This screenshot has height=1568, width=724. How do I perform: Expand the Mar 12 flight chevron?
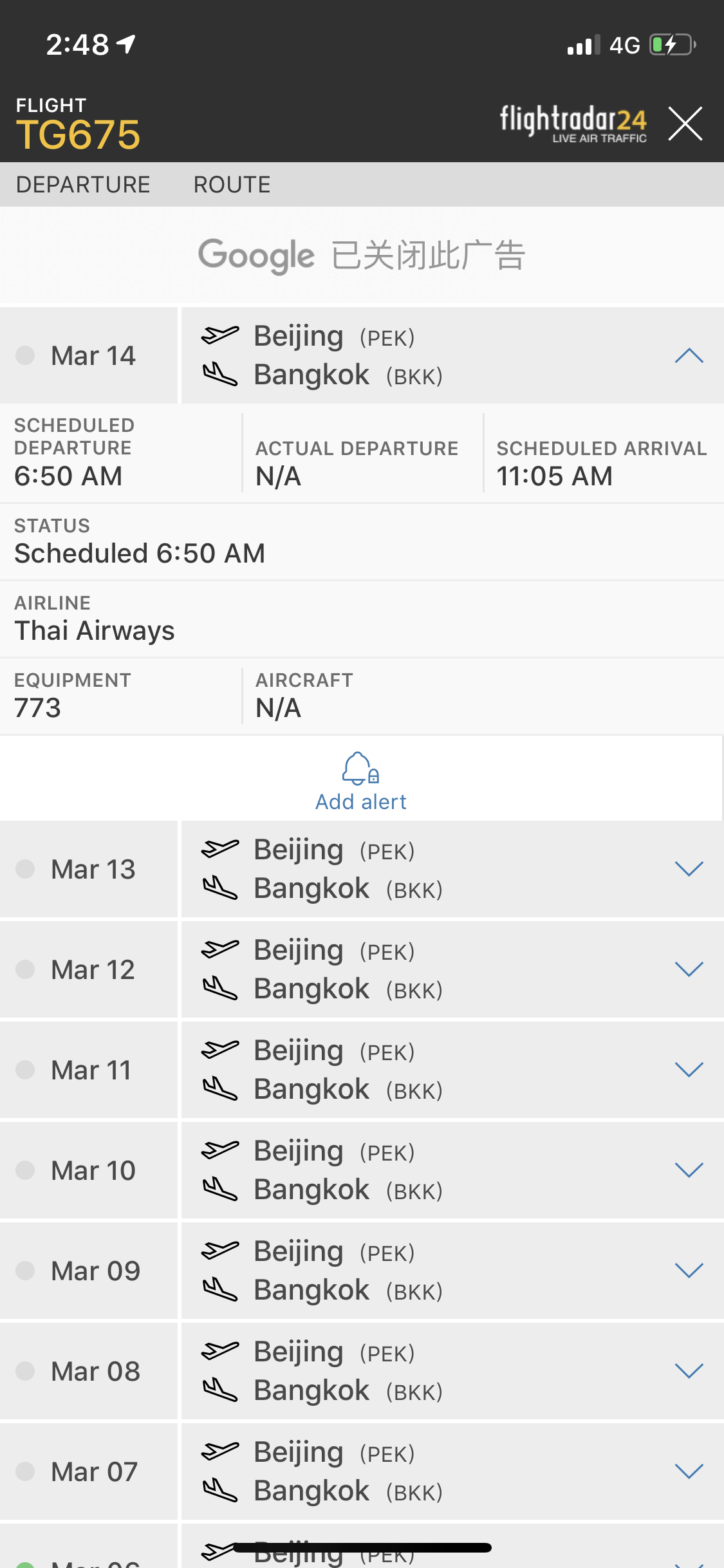[x=689, y=969]
